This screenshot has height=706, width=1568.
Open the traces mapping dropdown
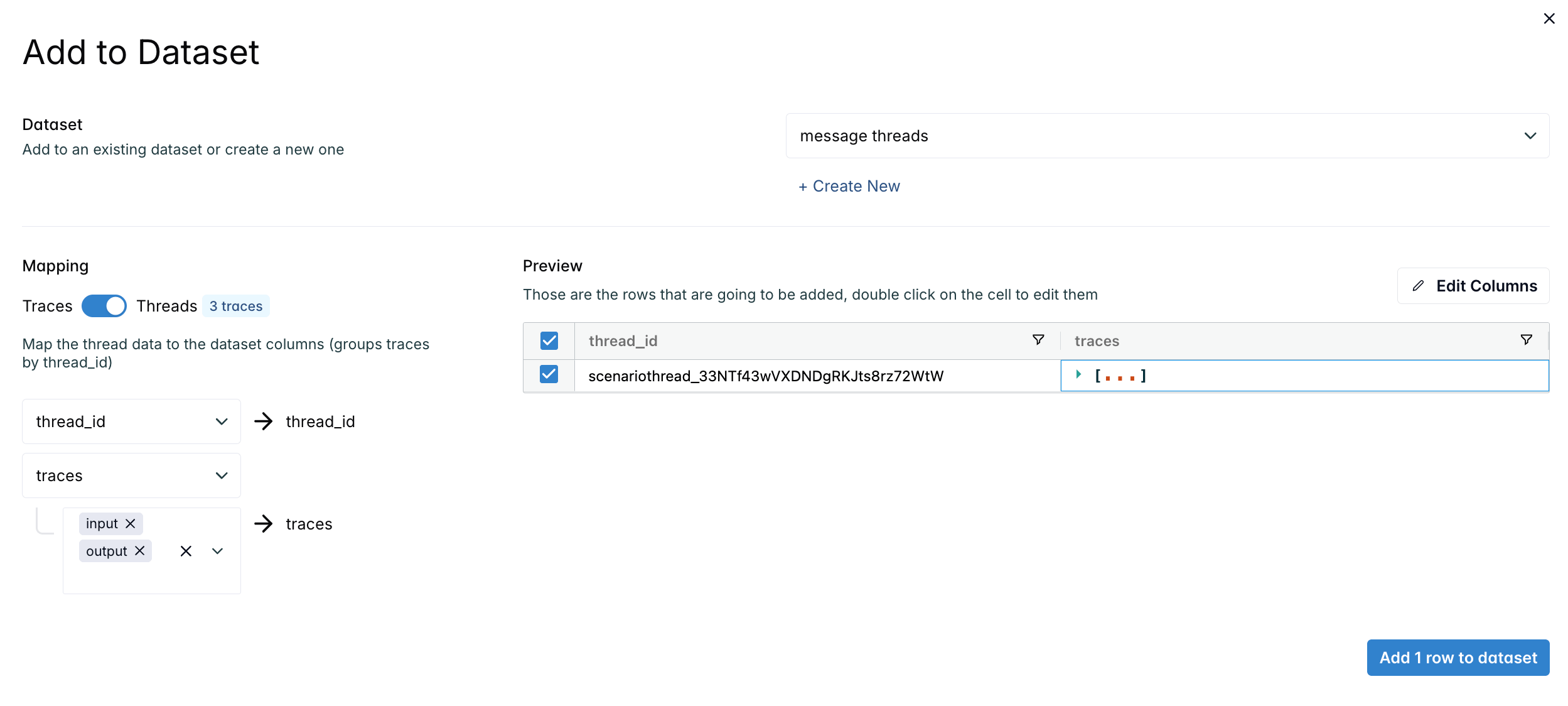[x=131, y=475]
